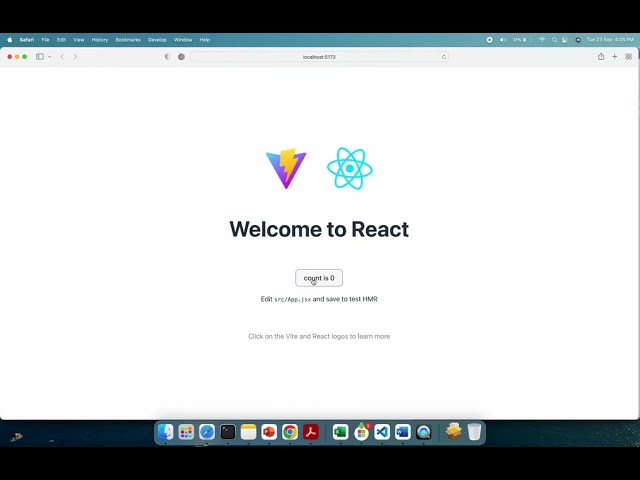Launch Excel from the dock
The image size is (640, 480).
[340, 432]
